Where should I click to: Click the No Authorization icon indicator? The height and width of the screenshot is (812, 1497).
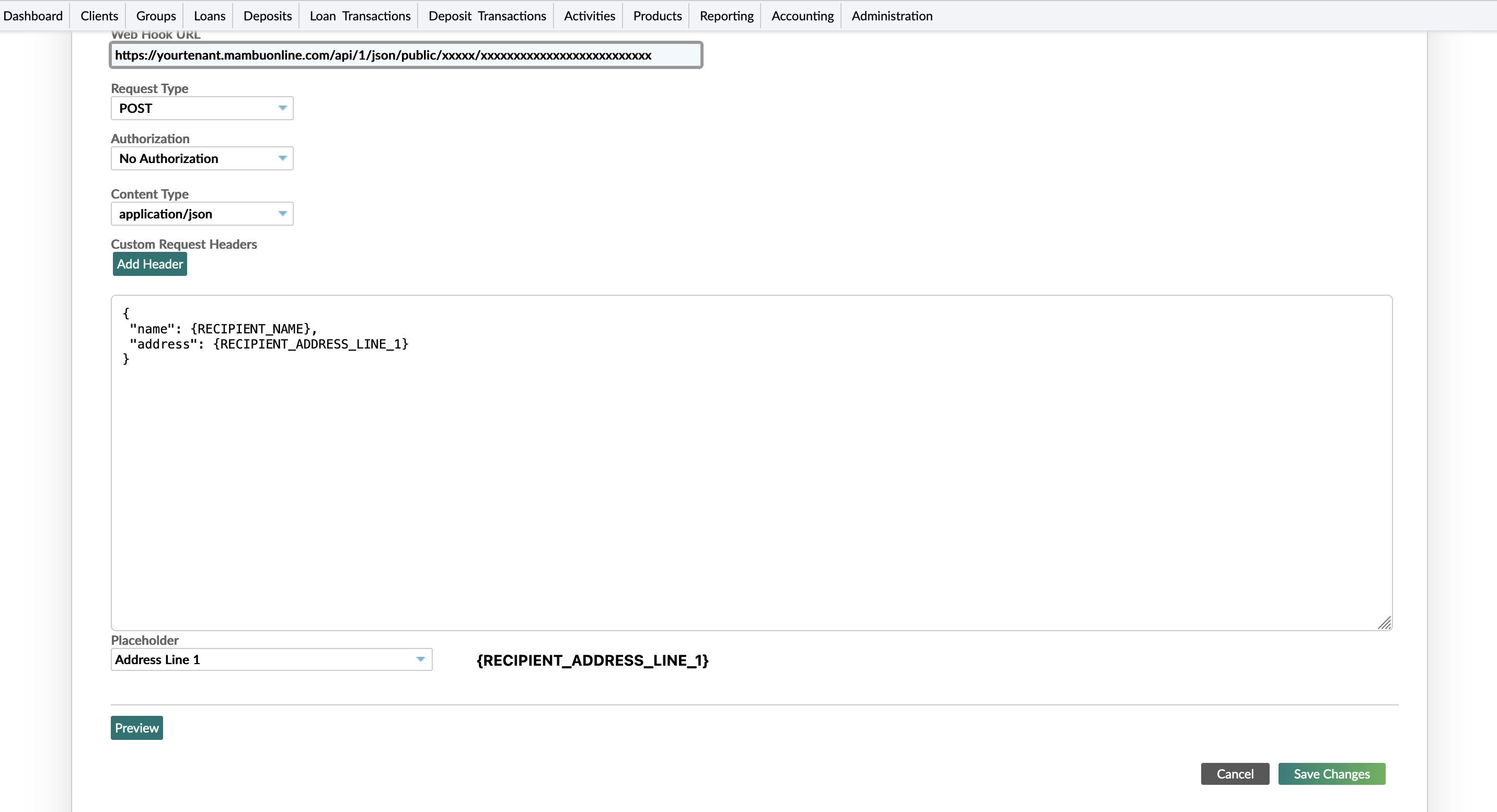click(282, 159)
